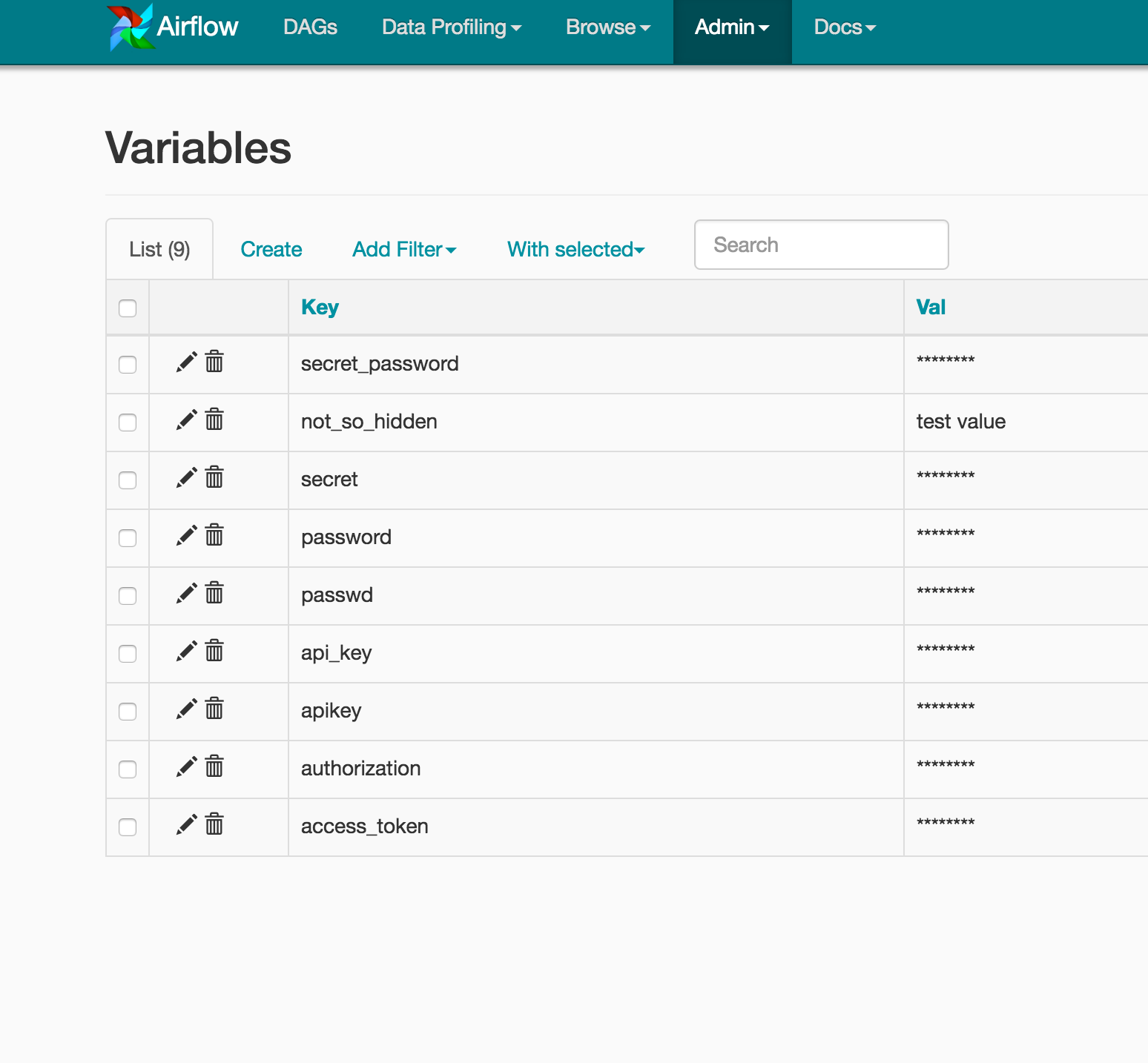Sort variables by the Key column
This screenshot has height=1063, width=1148.
tap(319, 307)
